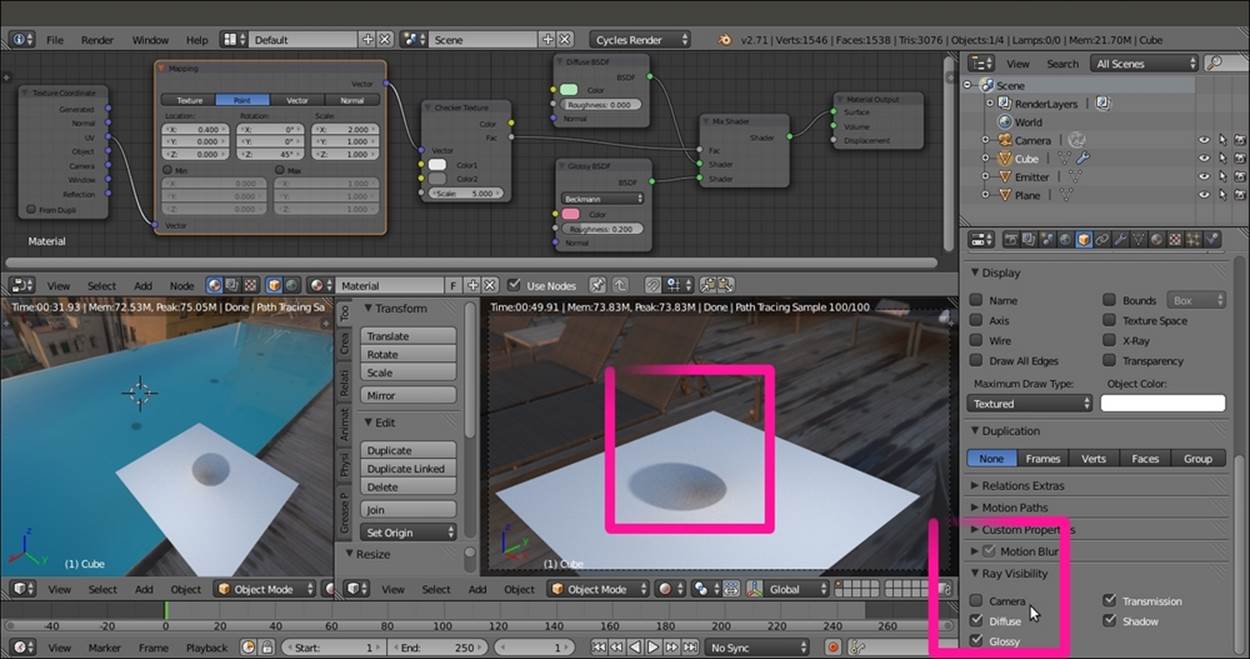Image resolution: width=1250 pixels, height=659 pixels.
Task: Open the World properties tab icon
Action: [1065, 240]
